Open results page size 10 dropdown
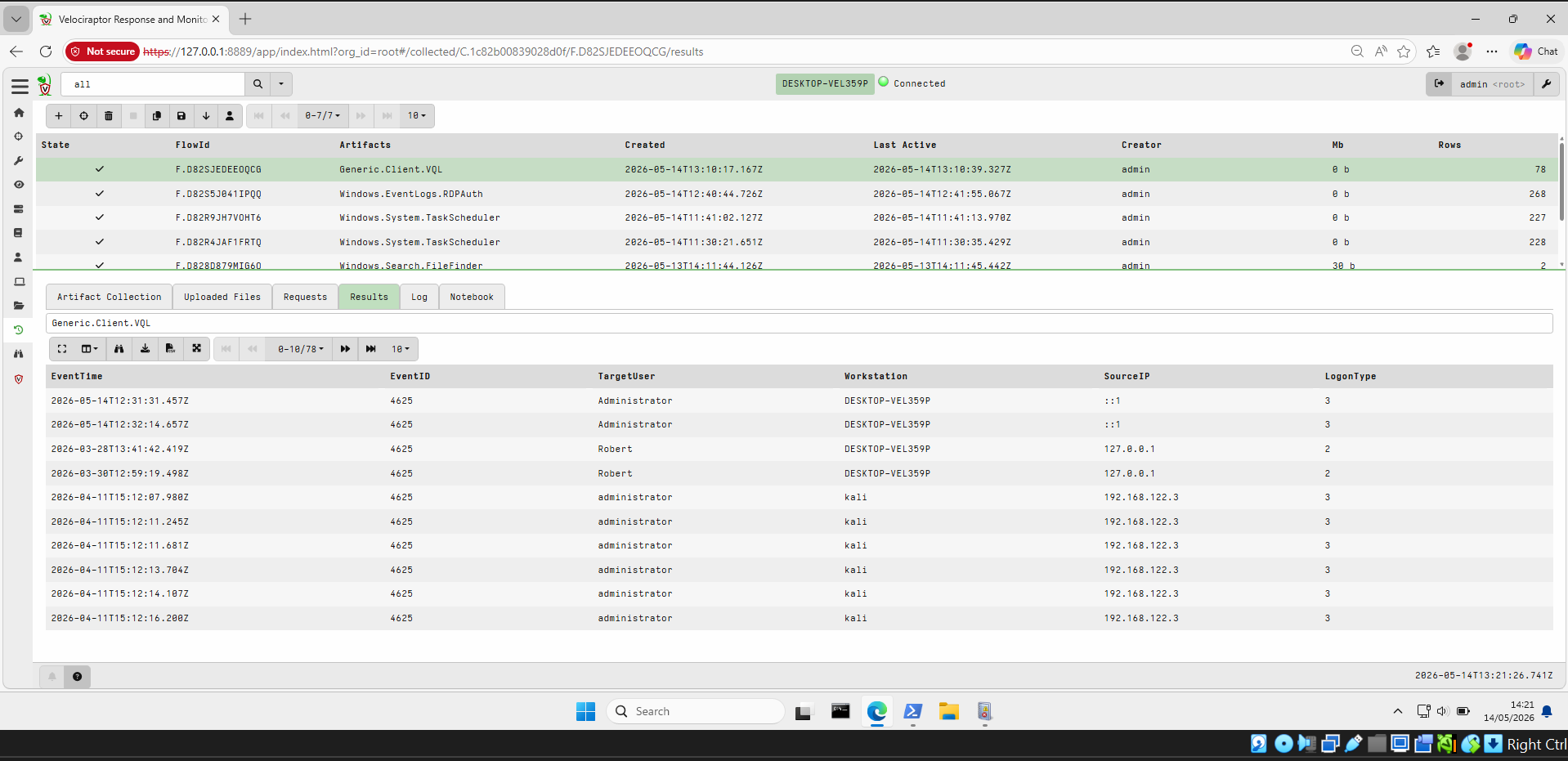 coord(401,349)
